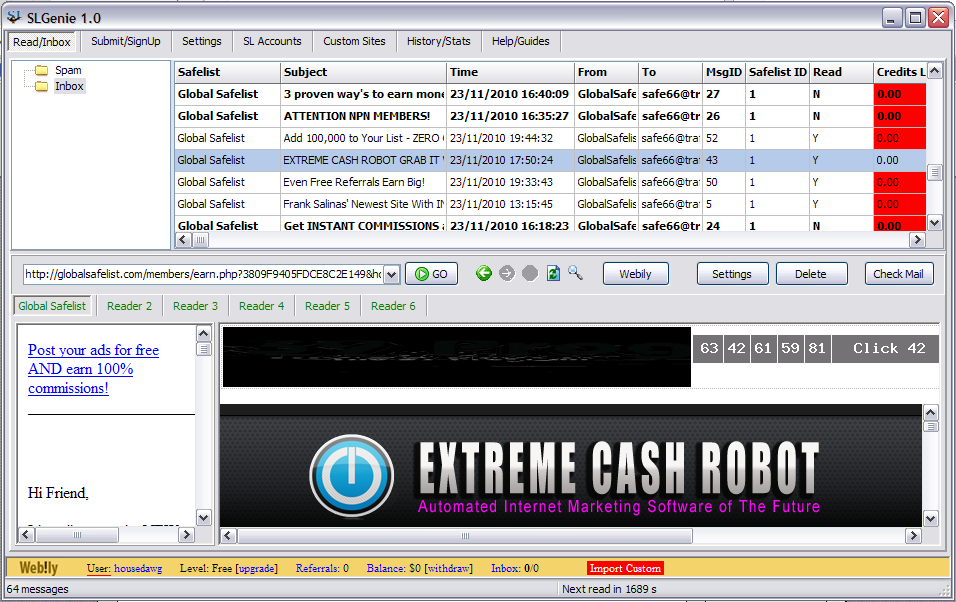Open message 'Add 100,000 to Your List'

(x=550, y=138)
